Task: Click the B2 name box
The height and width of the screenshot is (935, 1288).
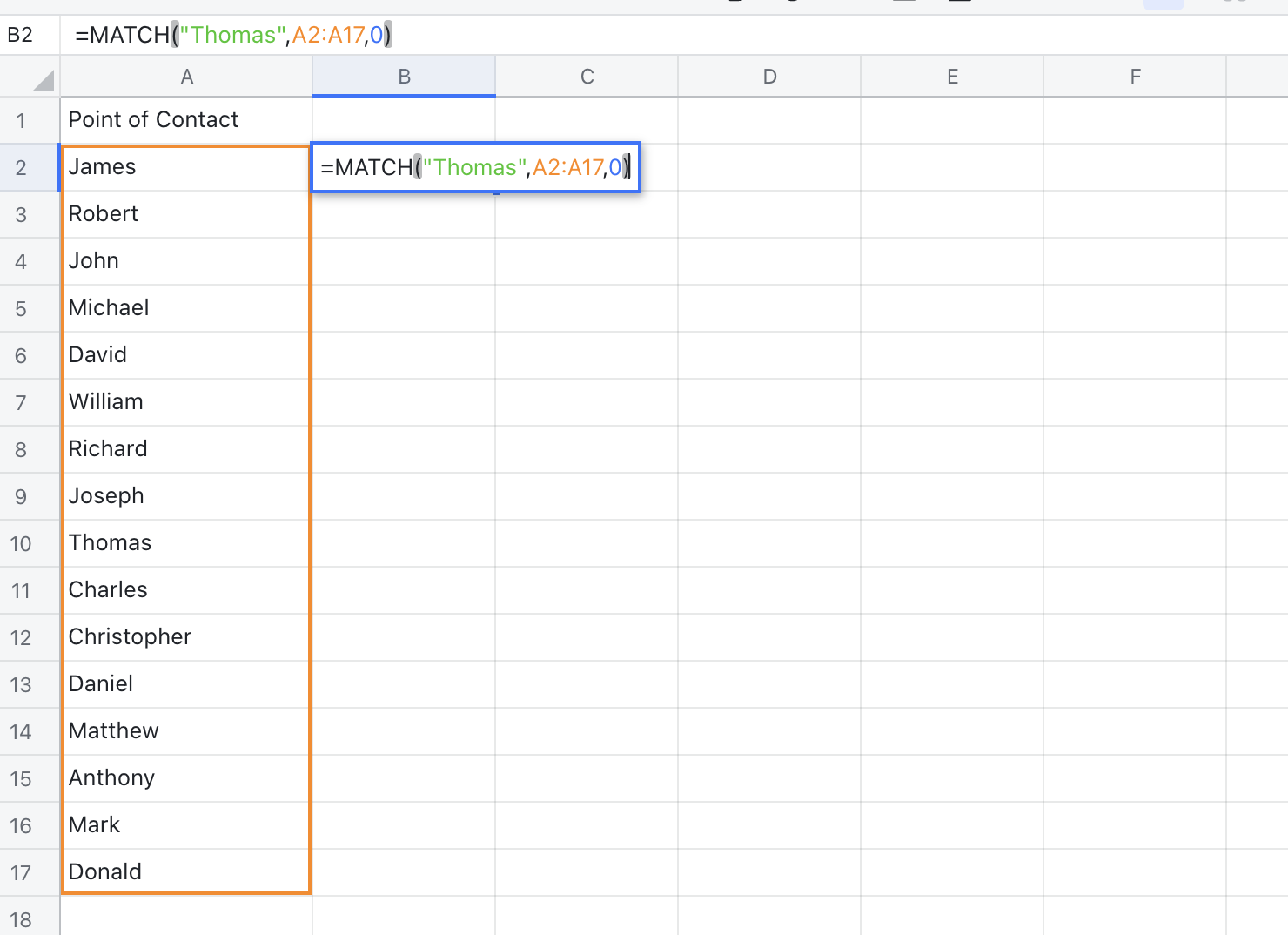Action: [21, 35]
